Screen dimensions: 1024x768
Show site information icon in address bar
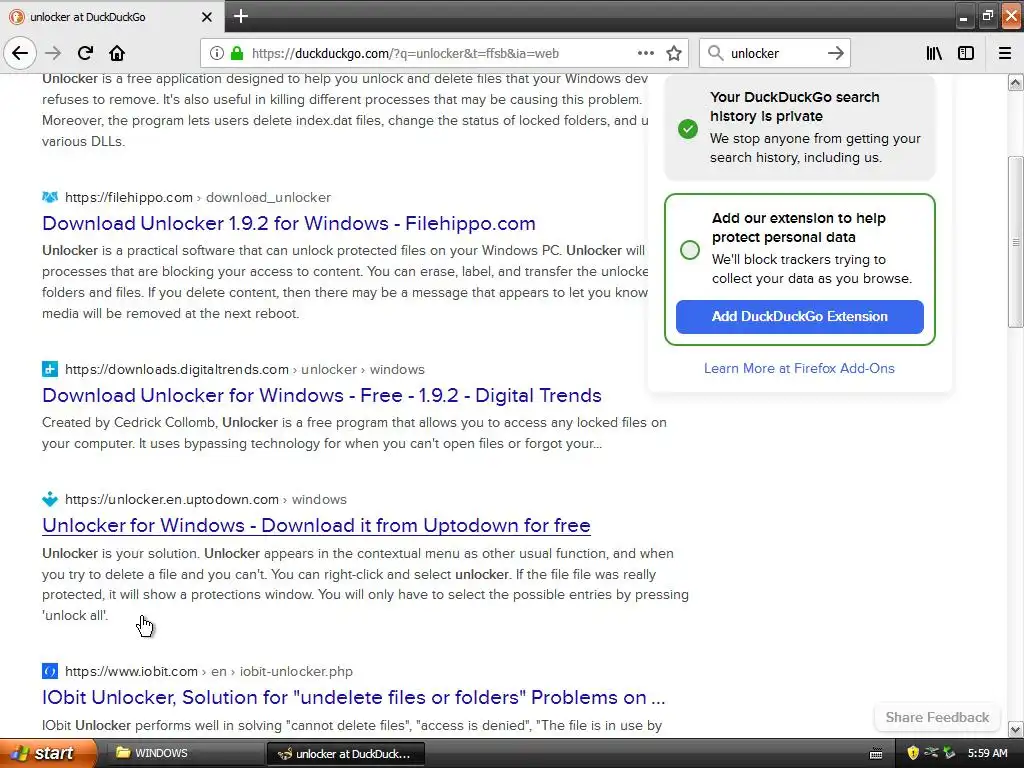click(217, 53)
